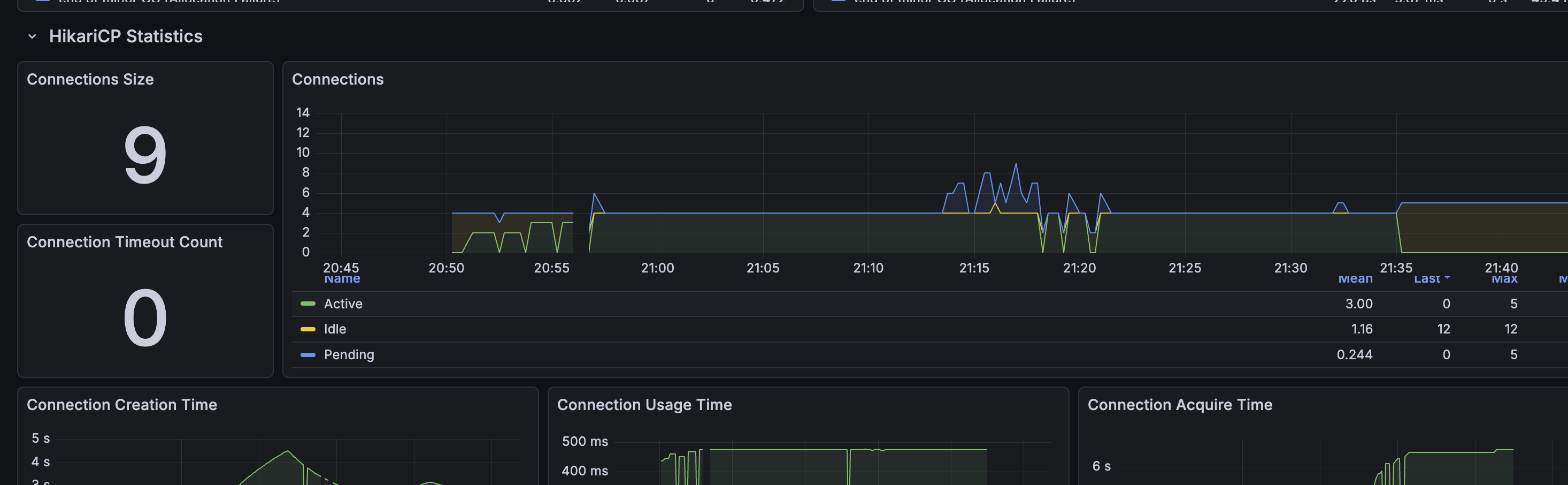Click the pending spike near 21:17
1568x485 pixels.
point(1016,164)
